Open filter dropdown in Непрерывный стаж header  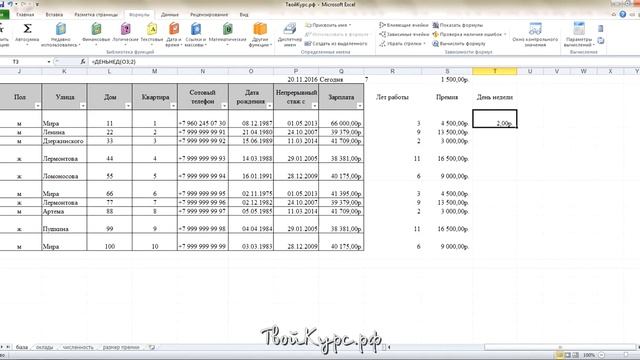(x=314, y=106)
